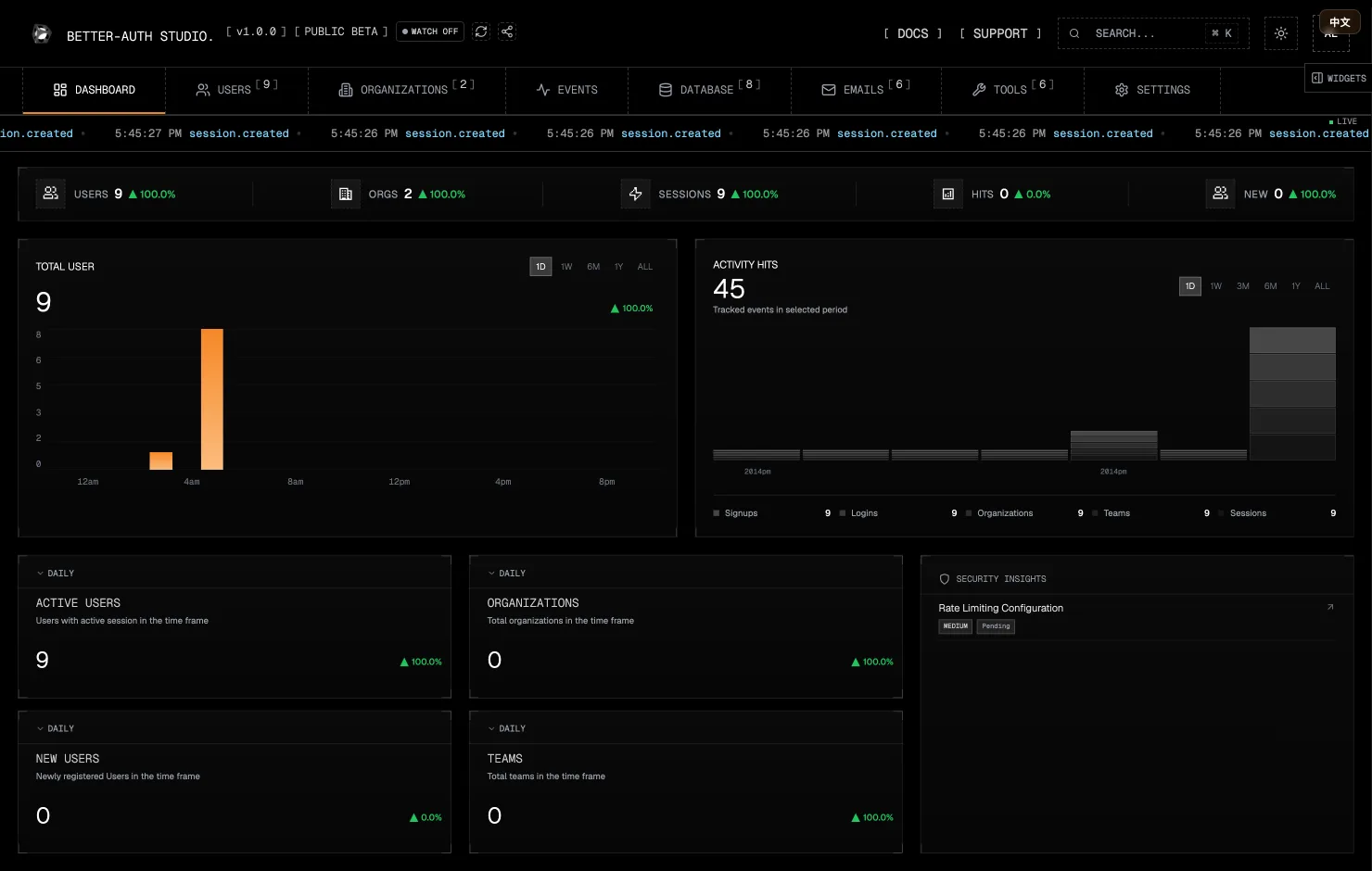
Task: Click the Users stat card icon
Action: click(x=51, y=194)
